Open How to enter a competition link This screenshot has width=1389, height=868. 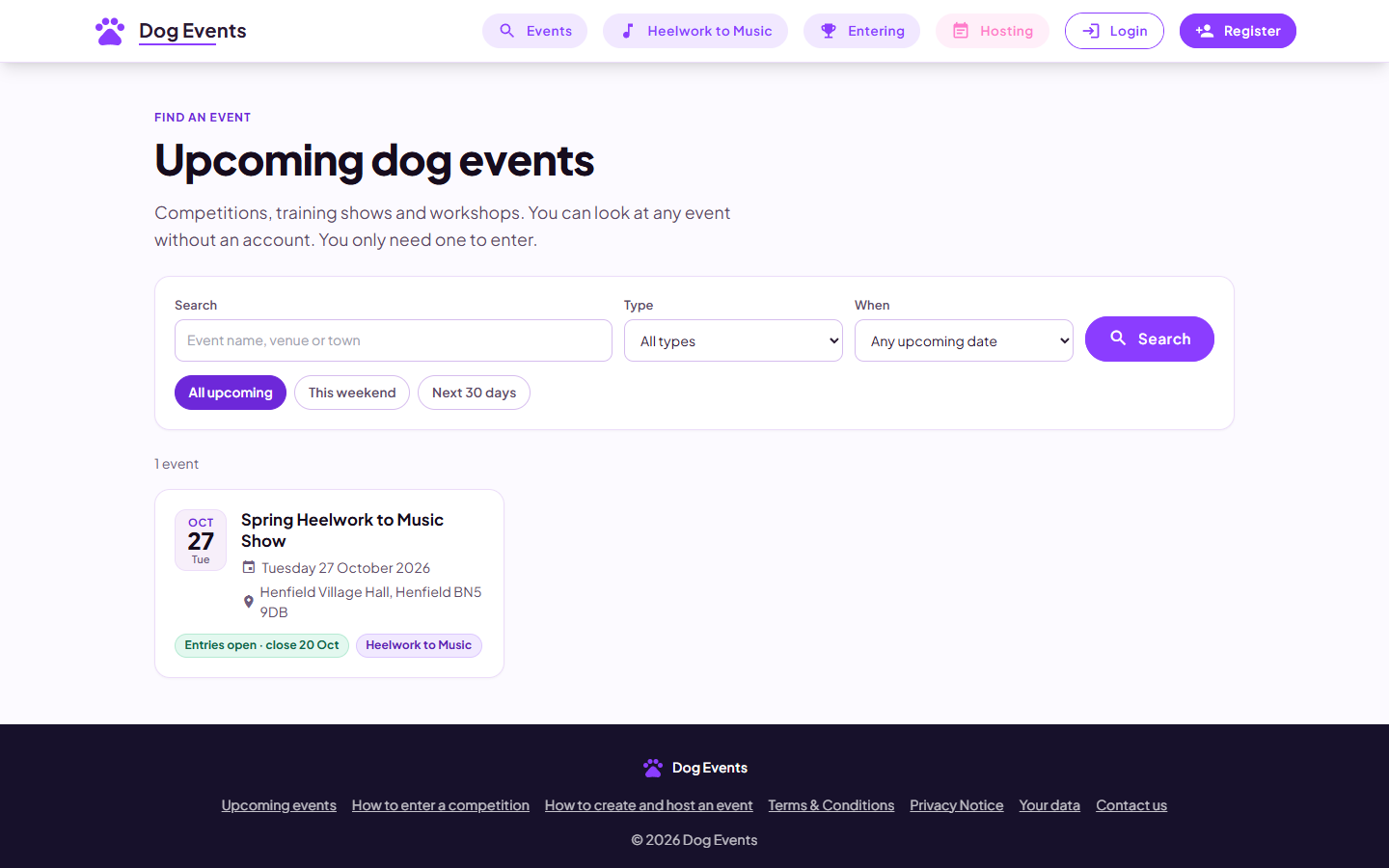tap(441, 805)
